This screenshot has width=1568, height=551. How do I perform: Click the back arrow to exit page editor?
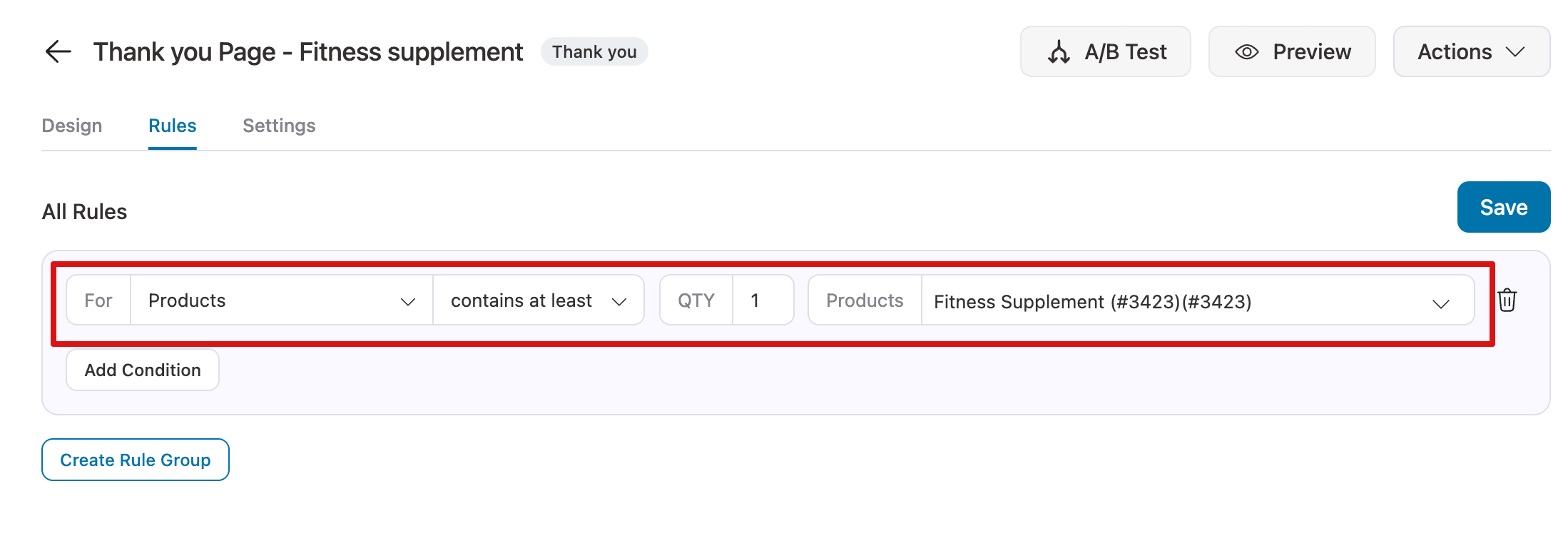58,51
